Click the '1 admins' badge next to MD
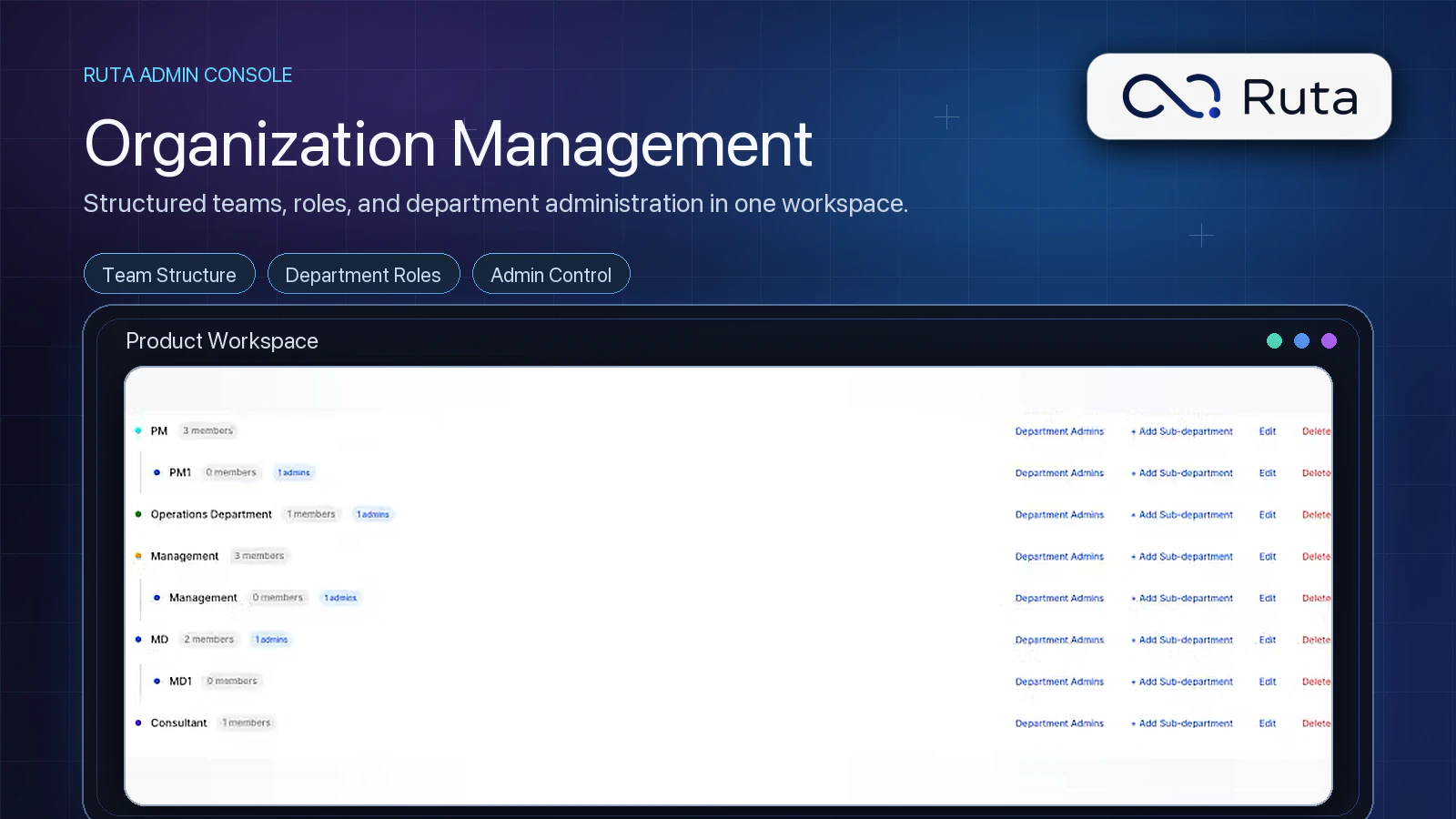The image size is (1456, 819). click(271, 640)
